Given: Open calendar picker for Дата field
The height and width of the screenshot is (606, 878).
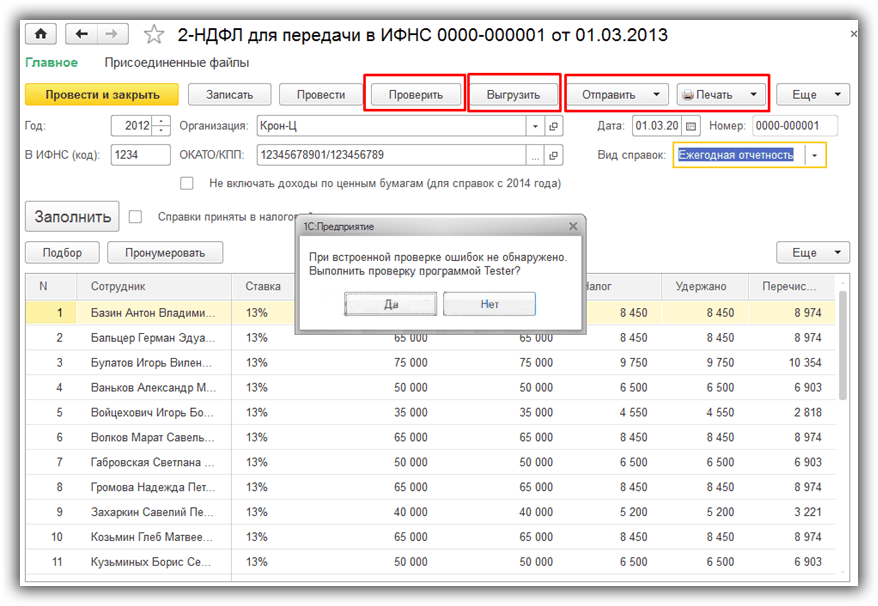Looking at the screenshot, I should [691, 126].
